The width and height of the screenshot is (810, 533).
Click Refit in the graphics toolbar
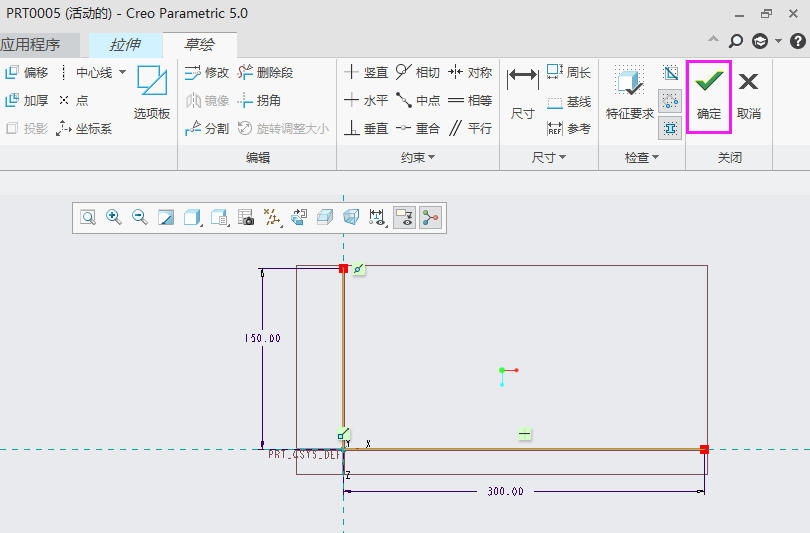pos(88,217)
